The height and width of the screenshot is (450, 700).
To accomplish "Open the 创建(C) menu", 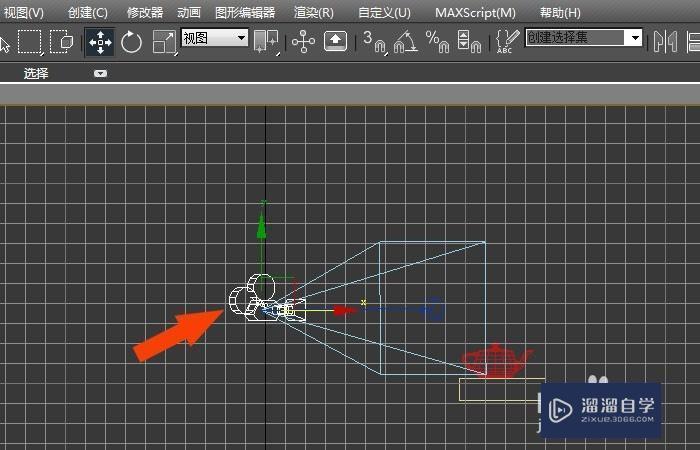I will pyautogui.click(x=88, y=12).
